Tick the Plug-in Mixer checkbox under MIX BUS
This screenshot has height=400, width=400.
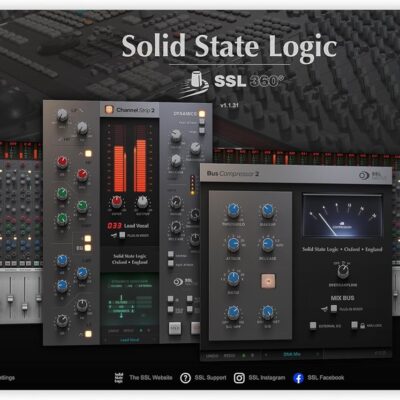(x=333, y=309)
